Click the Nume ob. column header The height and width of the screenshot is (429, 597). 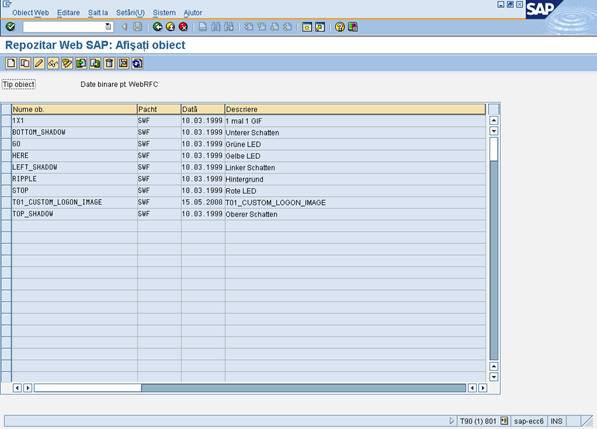(74, 109)
